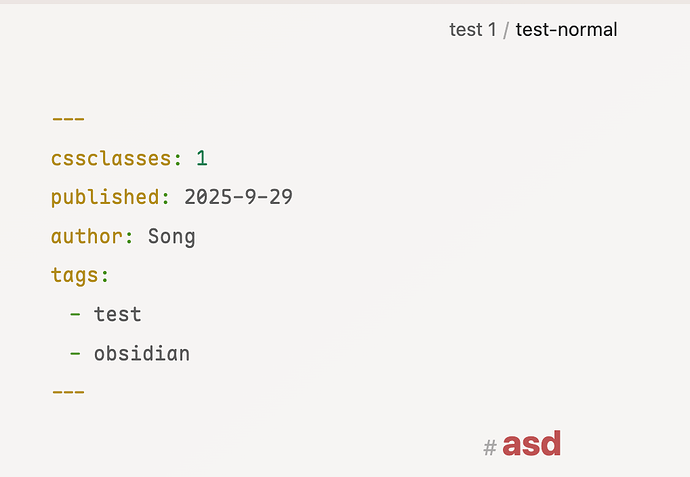Place cursor on opening frontmatter dashes

tap(68, 119)
